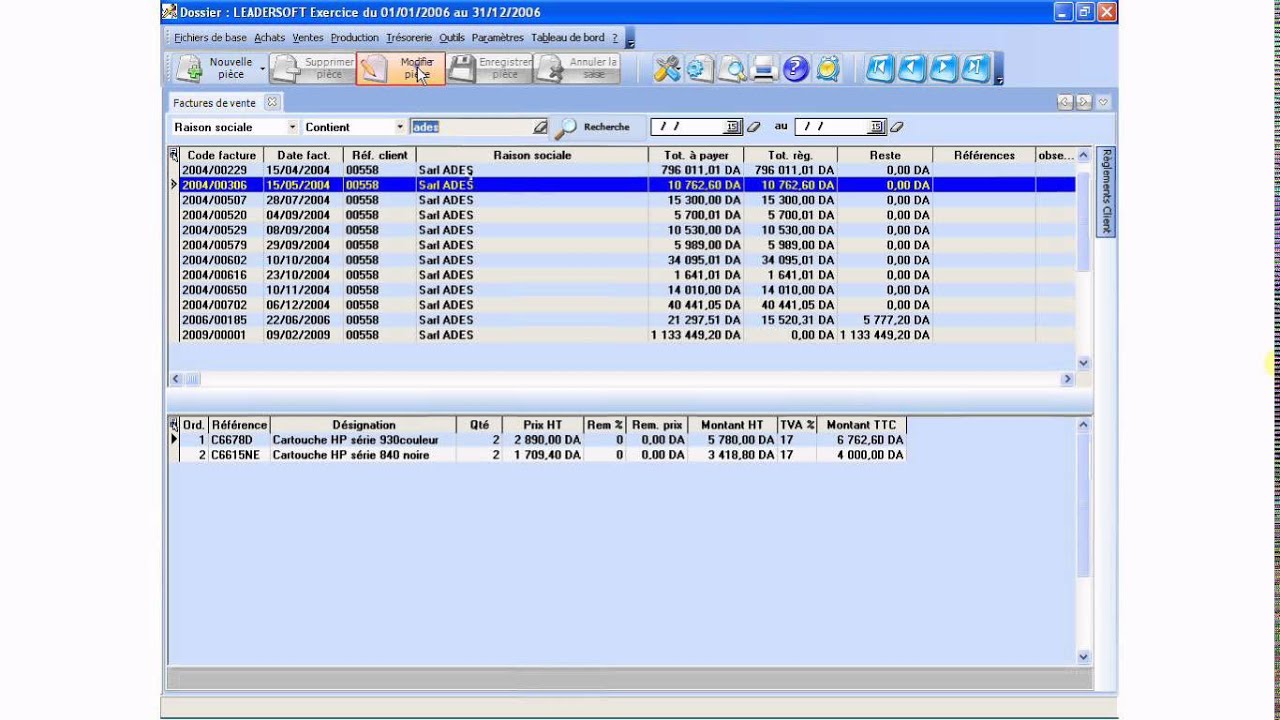Clear the end date with eraser icon
1280x720 pixels.
pyautogui.click(x=897, y=127)
